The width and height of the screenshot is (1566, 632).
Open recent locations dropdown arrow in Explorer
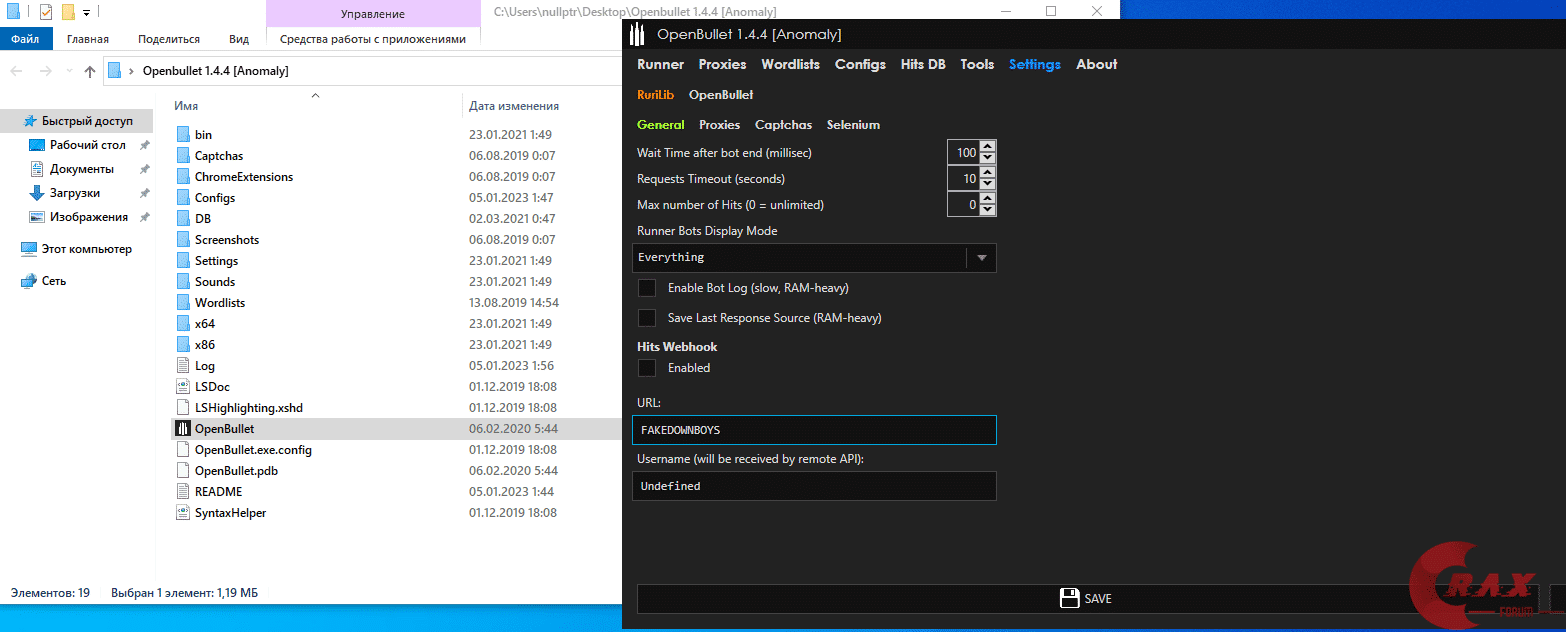70,71
